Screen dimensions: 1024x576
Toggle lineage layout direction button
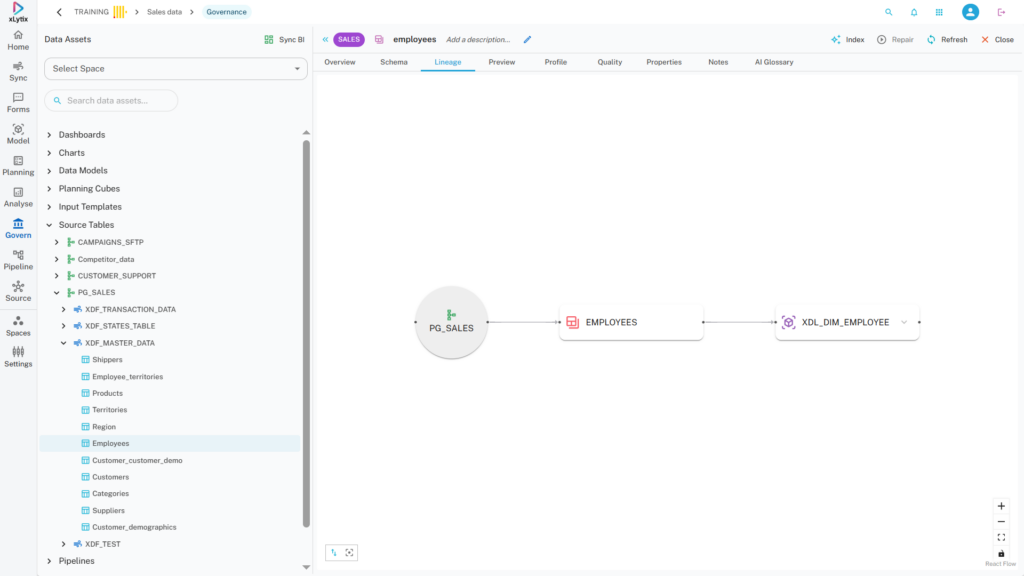point(333,552)
